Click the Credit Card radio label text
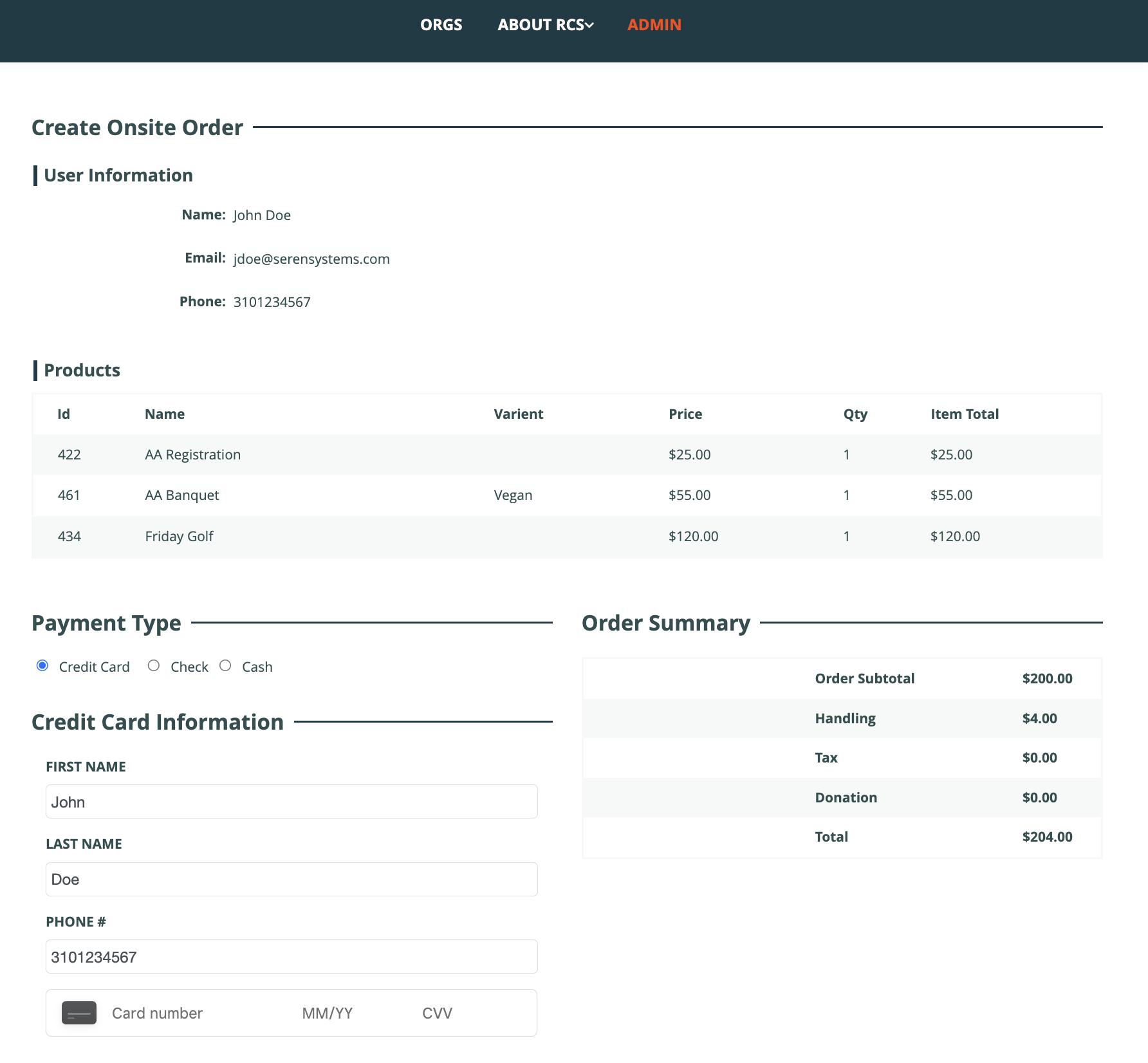The width and height of the screenshot is (1148, 1063). pyautogui.click(x=94, y=667)
